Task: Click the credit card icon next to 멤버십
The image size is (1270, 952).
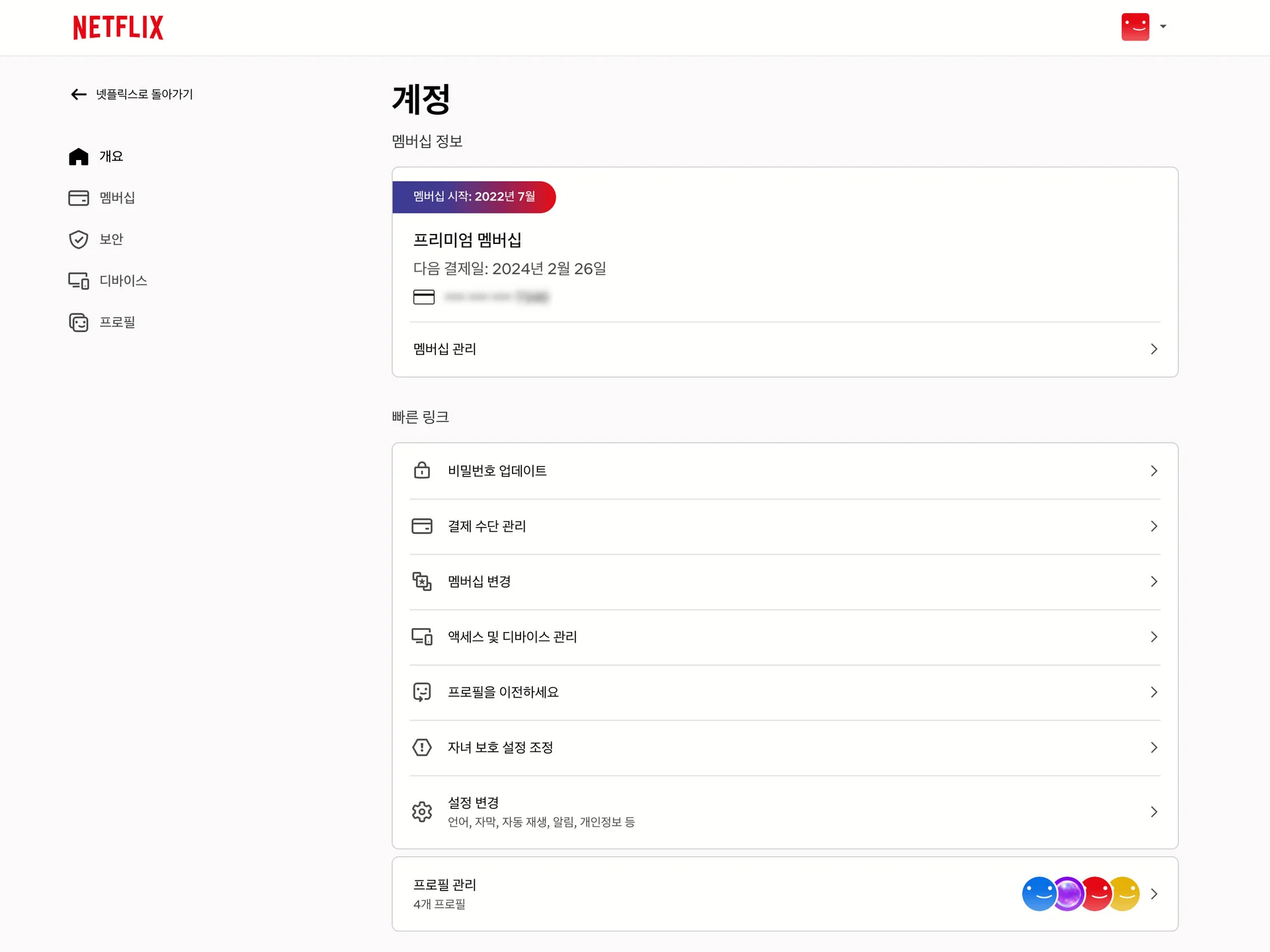Action: coord(79,198)
